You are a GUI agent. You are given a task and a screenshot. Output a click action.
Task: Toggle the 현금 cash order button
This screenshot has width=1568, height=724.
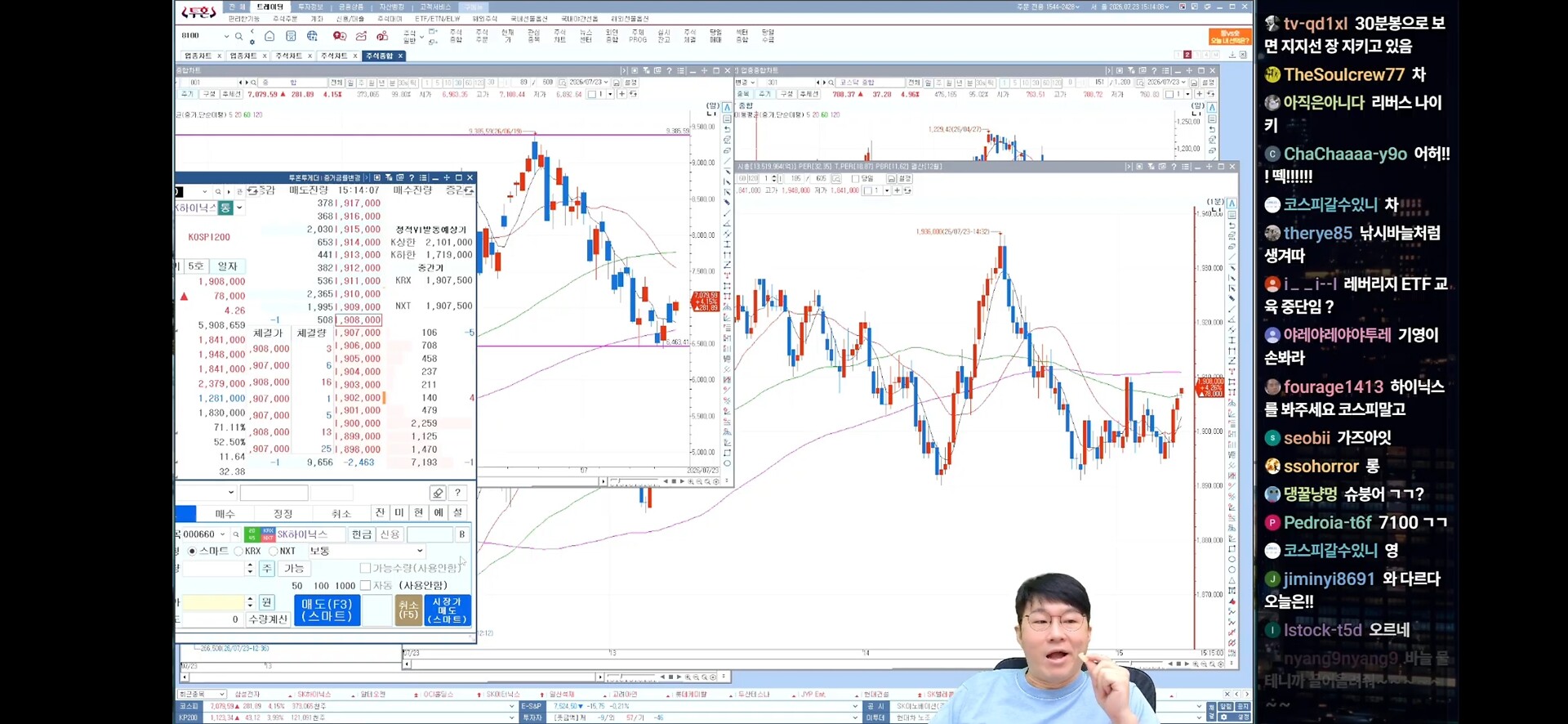361,534
